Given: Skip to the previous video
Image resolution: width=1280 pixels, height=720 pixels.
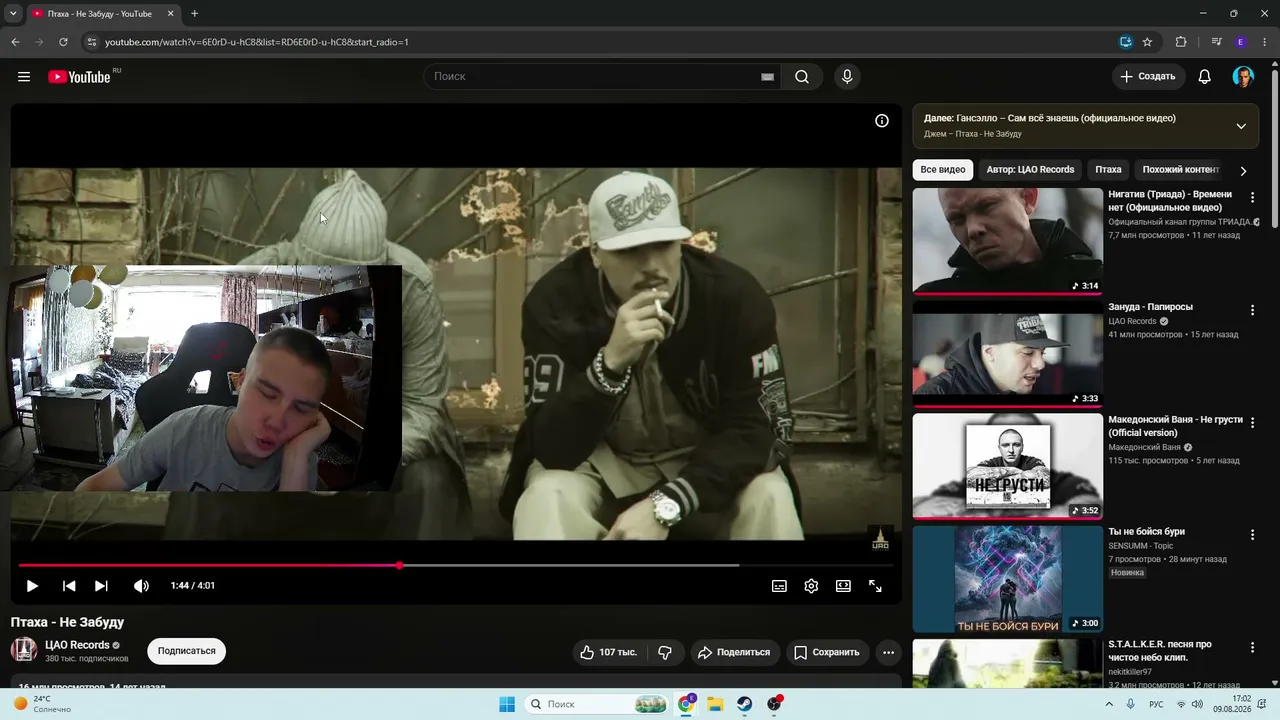Looking at the screenshot, I should click(x=69, y=586).
